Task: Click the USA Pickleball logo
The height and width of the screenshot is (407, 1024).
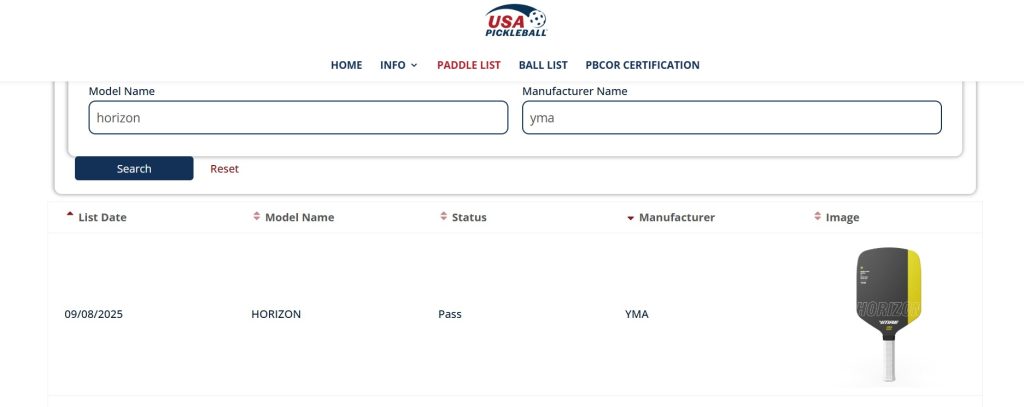Action: 516,22
